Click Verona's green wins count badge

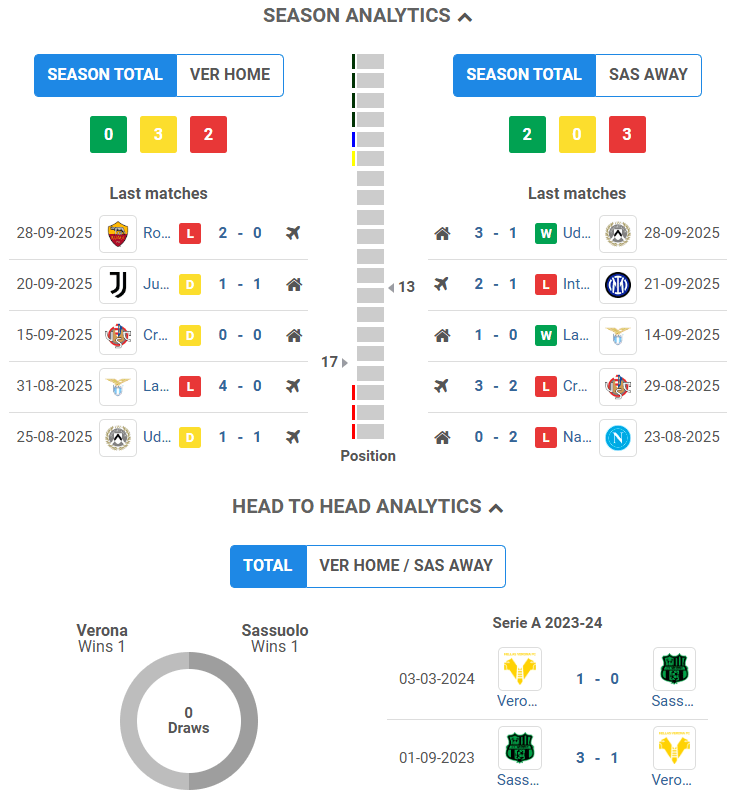click(108, 135)
